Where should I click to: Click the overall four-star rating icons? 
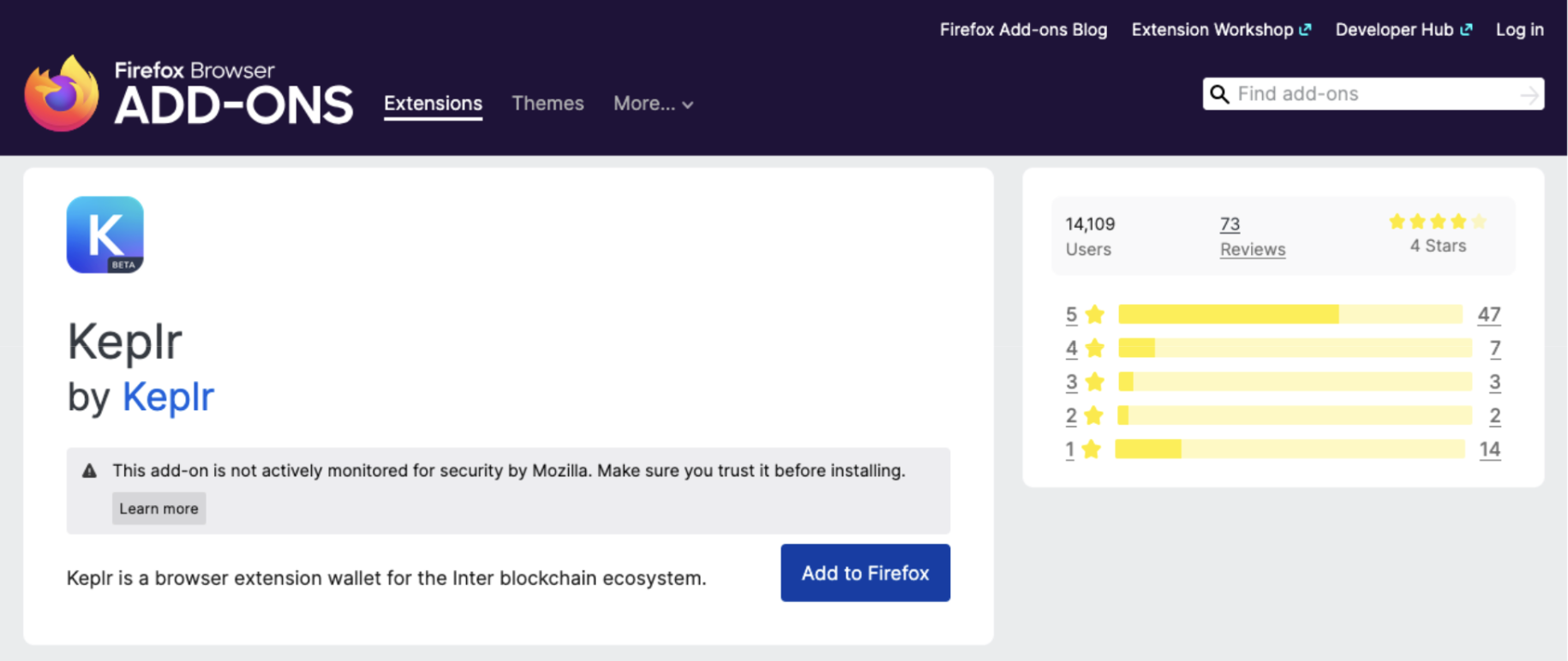click(x=1438, y=222)
